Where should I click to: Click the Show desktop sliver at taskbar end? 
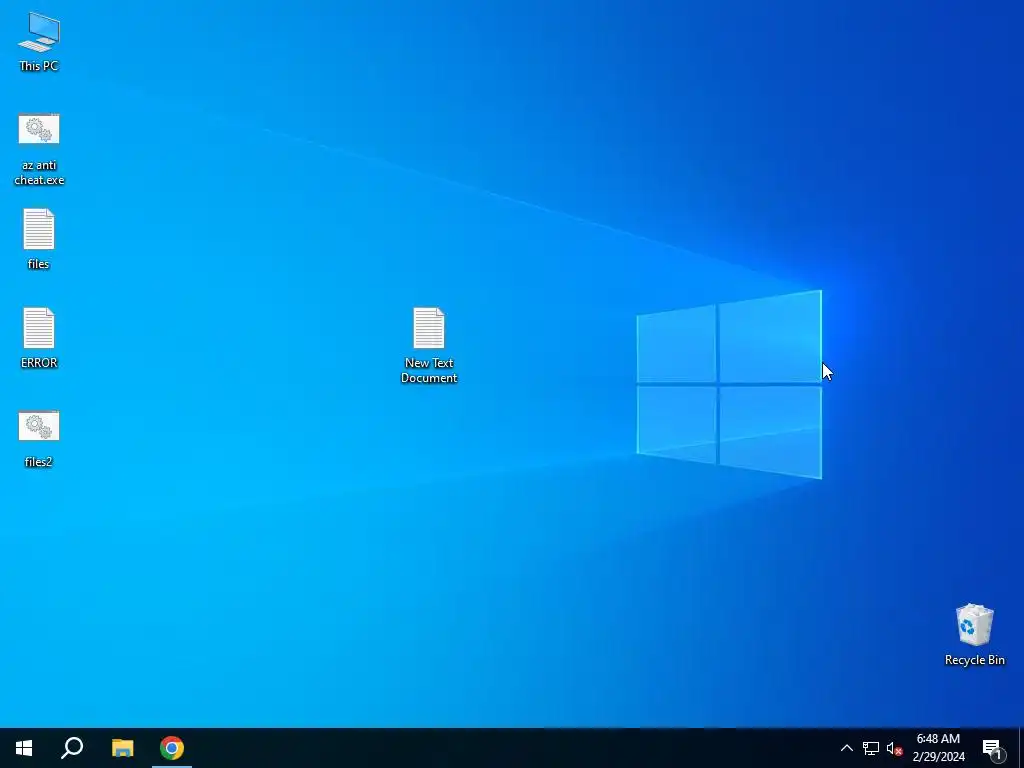pos(1021,748)
